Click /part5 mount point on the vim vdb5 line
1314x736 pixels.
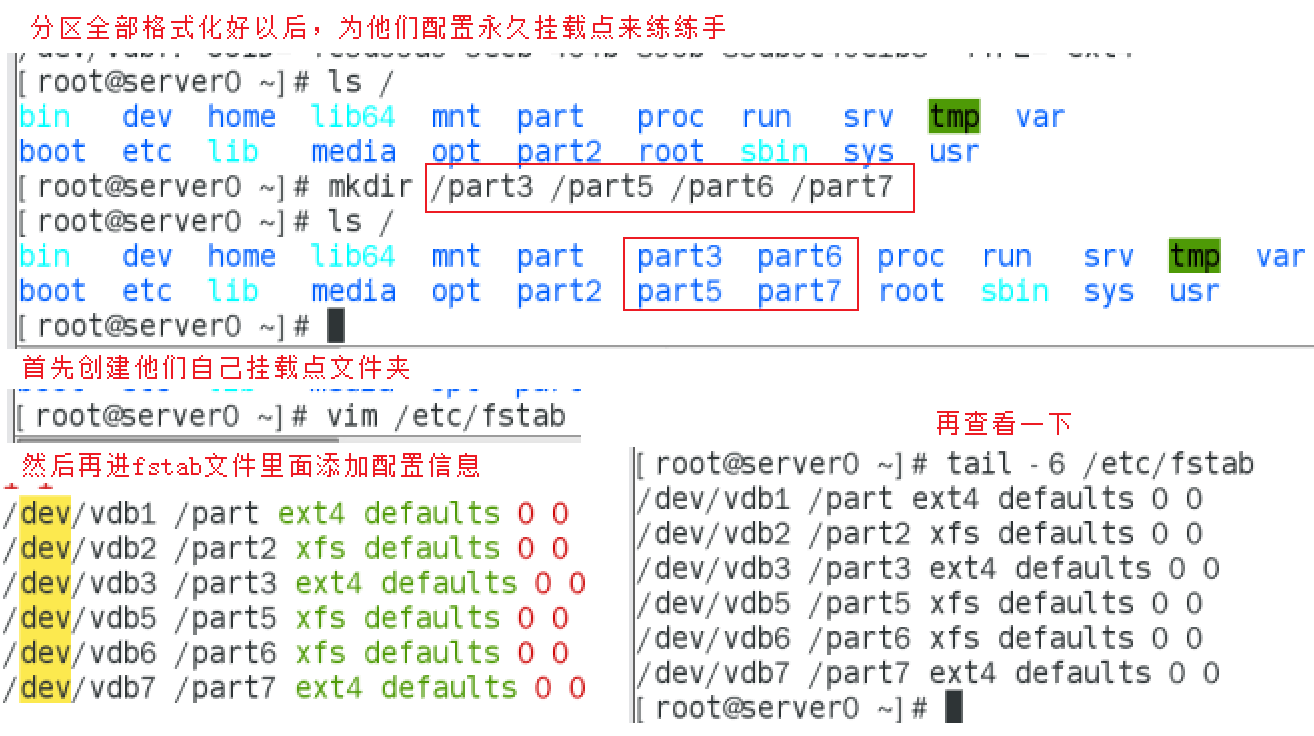coord(225,619)
